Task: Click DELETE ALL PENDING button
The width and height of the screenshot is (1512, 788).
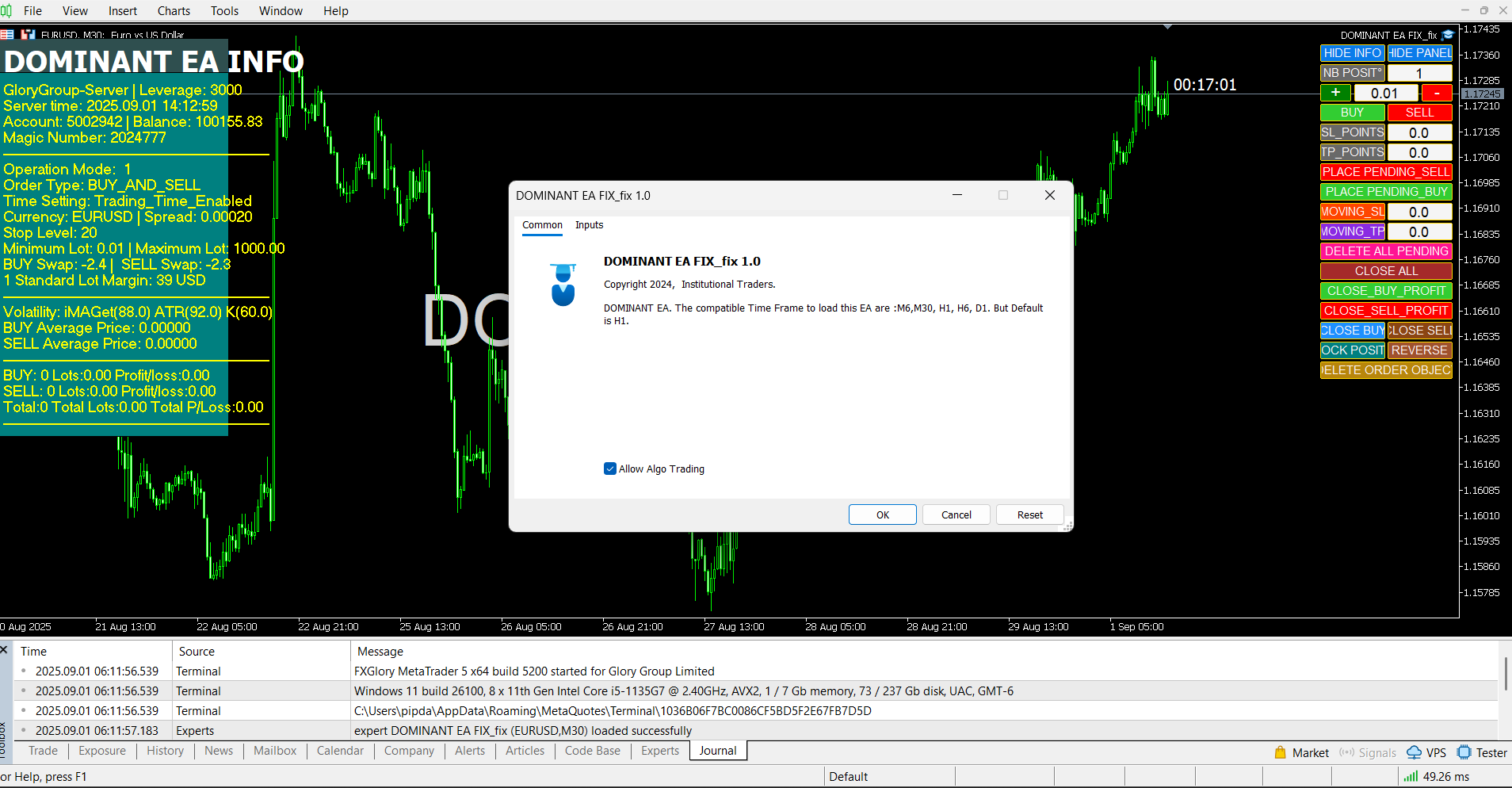Action: pos(1386,251)
